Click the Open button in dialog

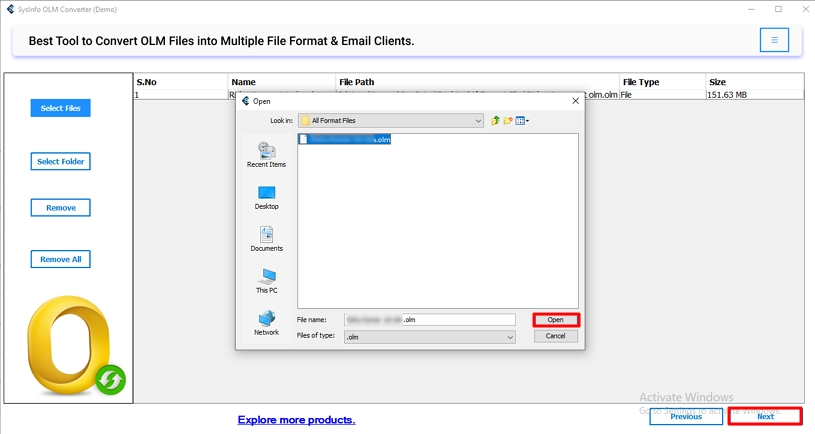(556, 320)
